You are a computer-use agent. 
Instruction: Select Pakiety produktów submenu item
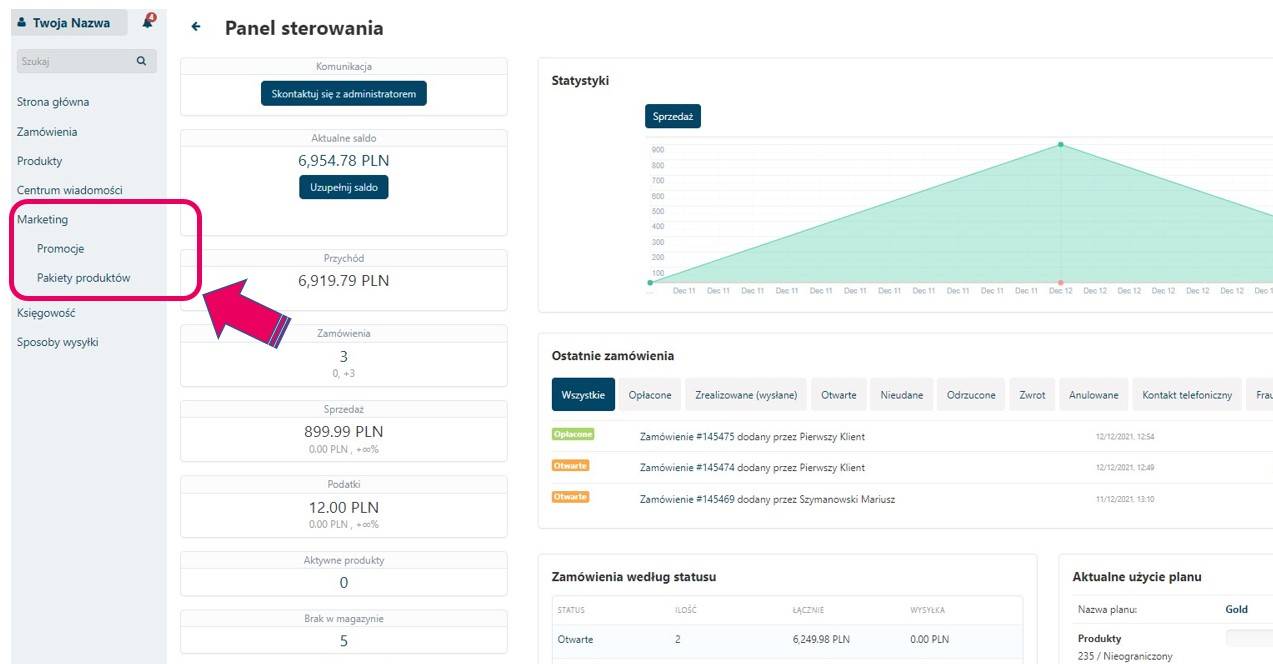click(84, 278)
